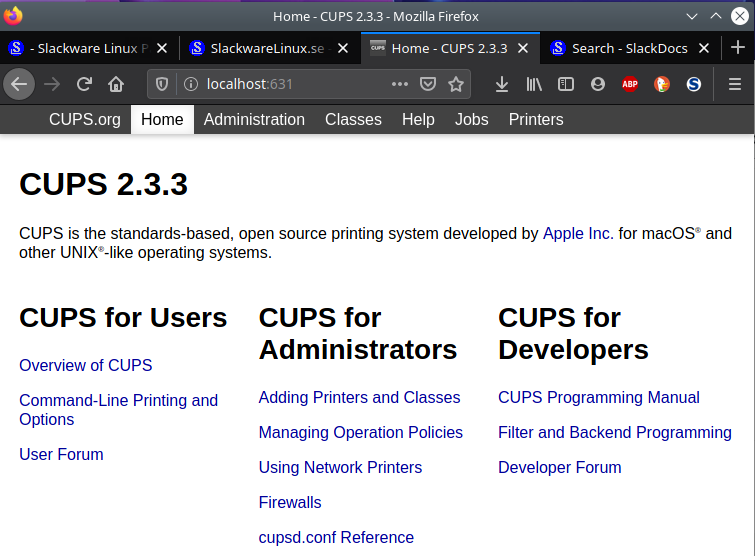Open the DuckDuckGo extension icon
The image size is (755, 556).
(662, 84)
